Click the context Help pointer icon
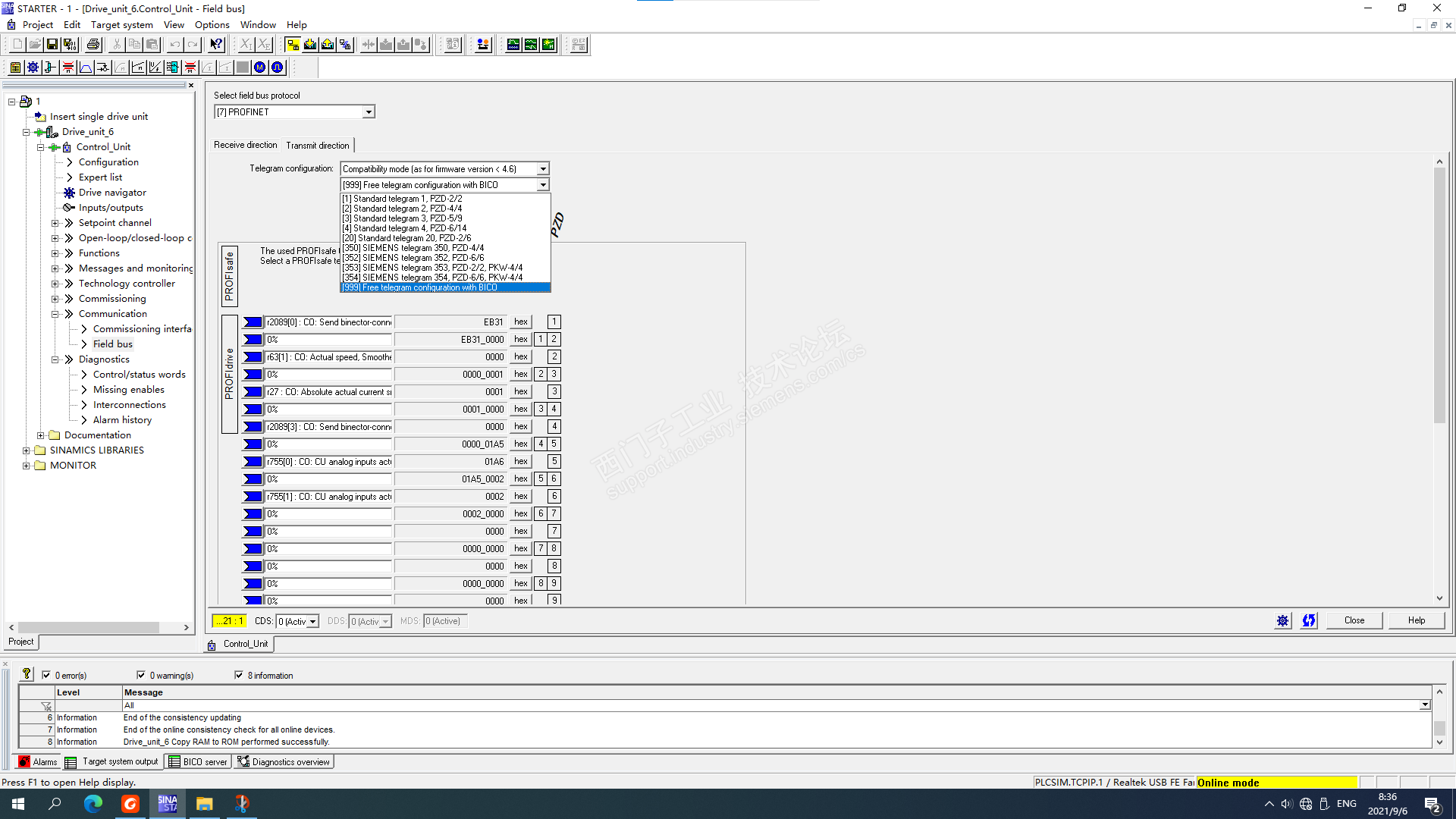The width and height of the screenshot is (1456, 819). pyautogui.click(x=216, y=45)
